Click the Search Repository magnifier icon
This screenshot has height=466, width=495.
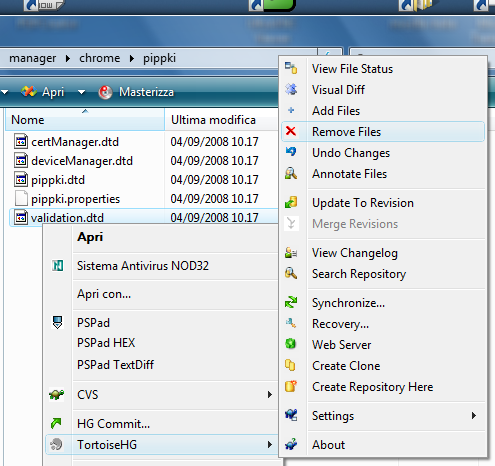coord(291,273)
